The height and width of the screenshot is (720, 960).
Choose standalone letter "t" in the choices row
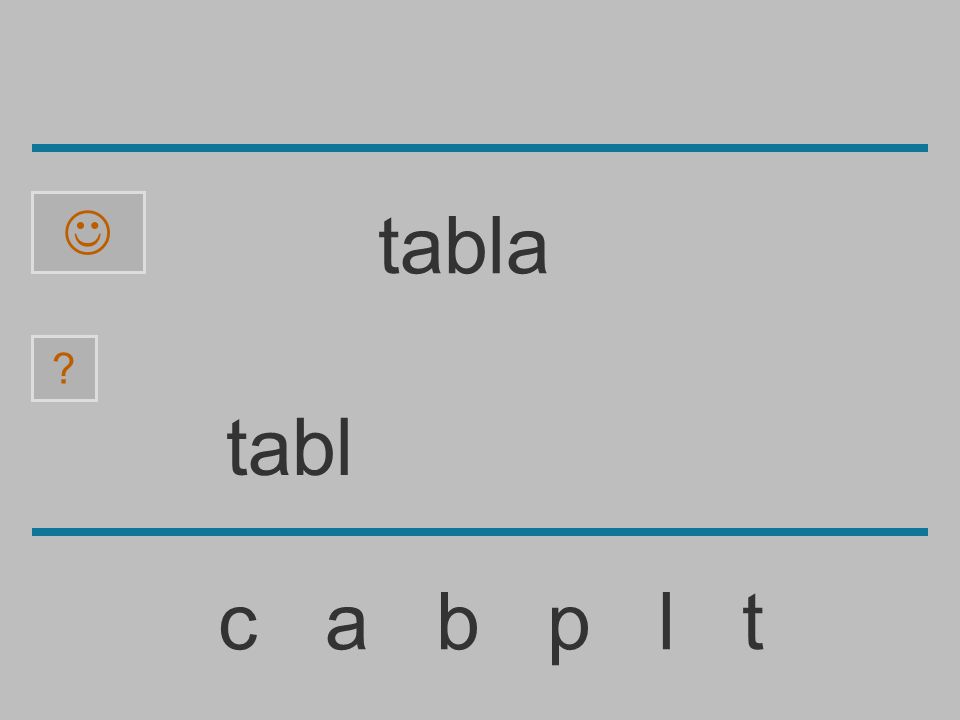754,621
